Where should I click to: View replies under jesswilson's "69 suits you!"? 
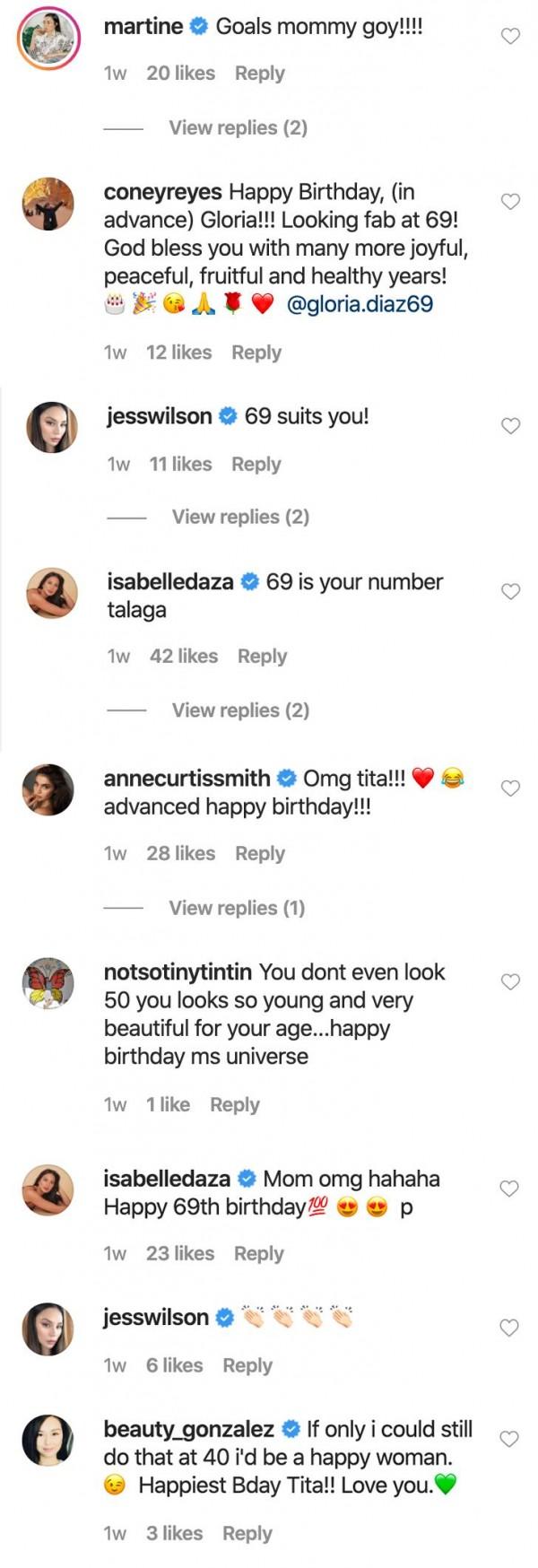click(x=240, y=517)
